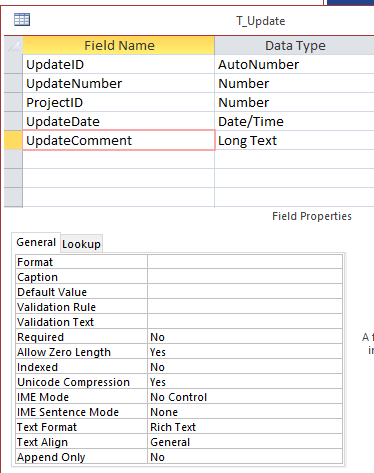Click the ProjectID field name cell

(119, 102)
